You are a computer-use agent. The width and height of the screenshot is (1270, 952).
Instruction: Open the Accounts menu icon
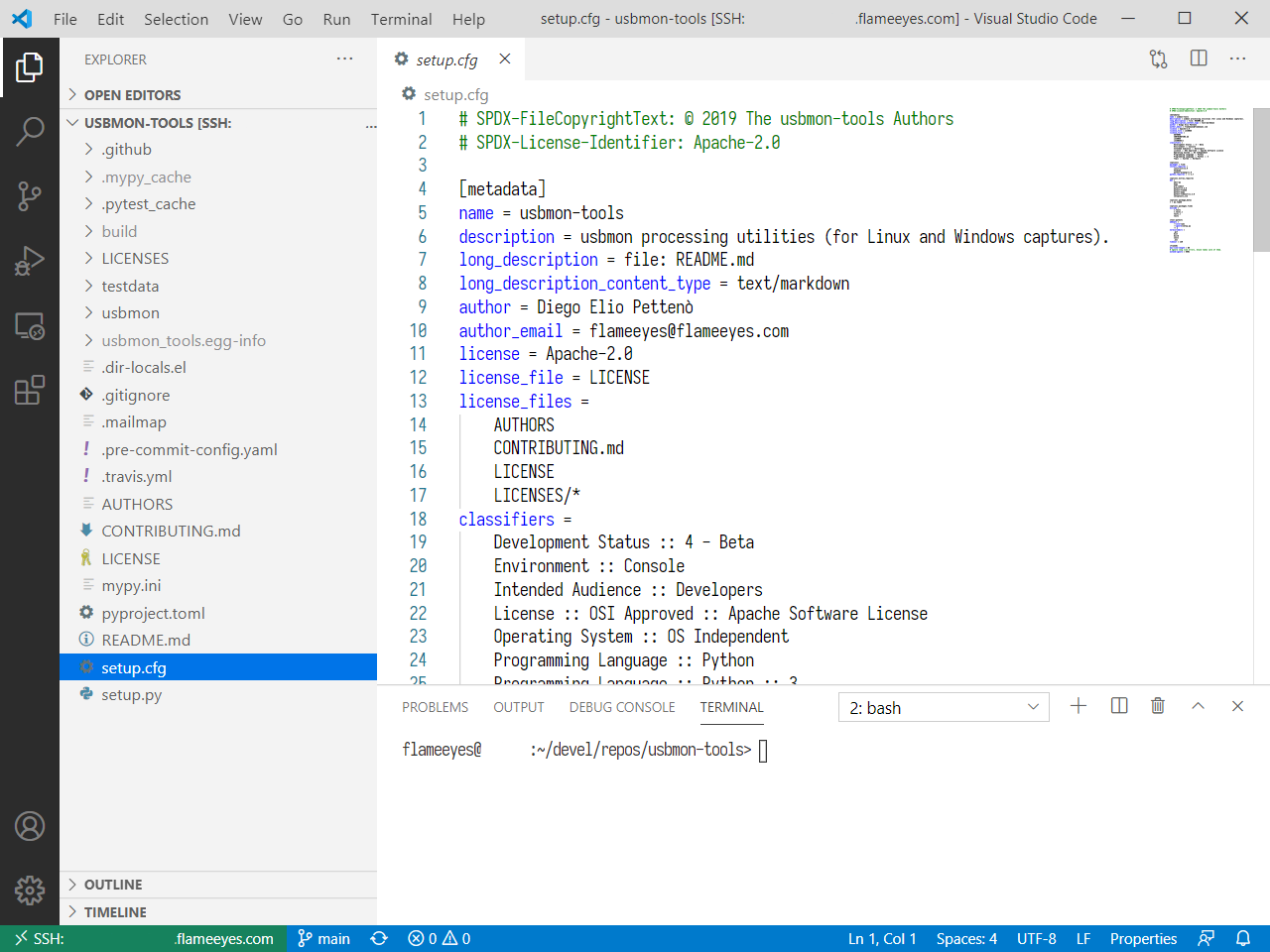(x=30, y=826)
